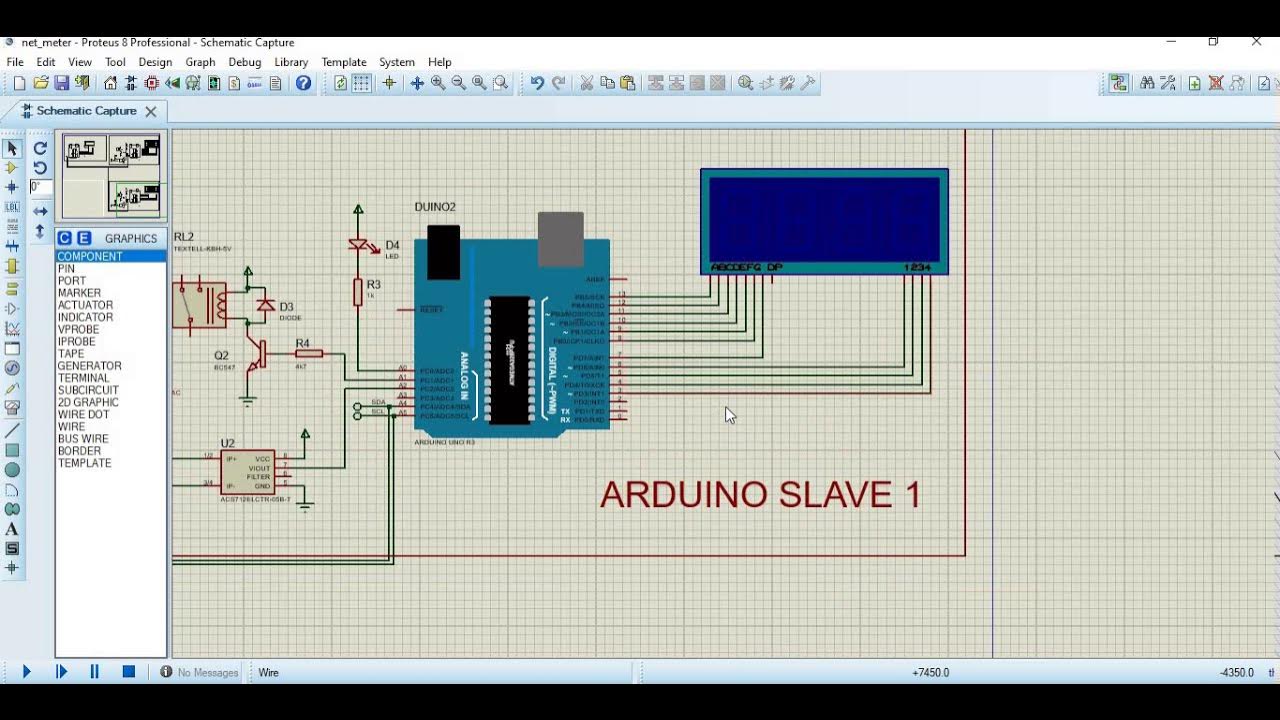Click the Rotate Anti-Clockwise icon
1280x720 pixels.
click(40, 168)
